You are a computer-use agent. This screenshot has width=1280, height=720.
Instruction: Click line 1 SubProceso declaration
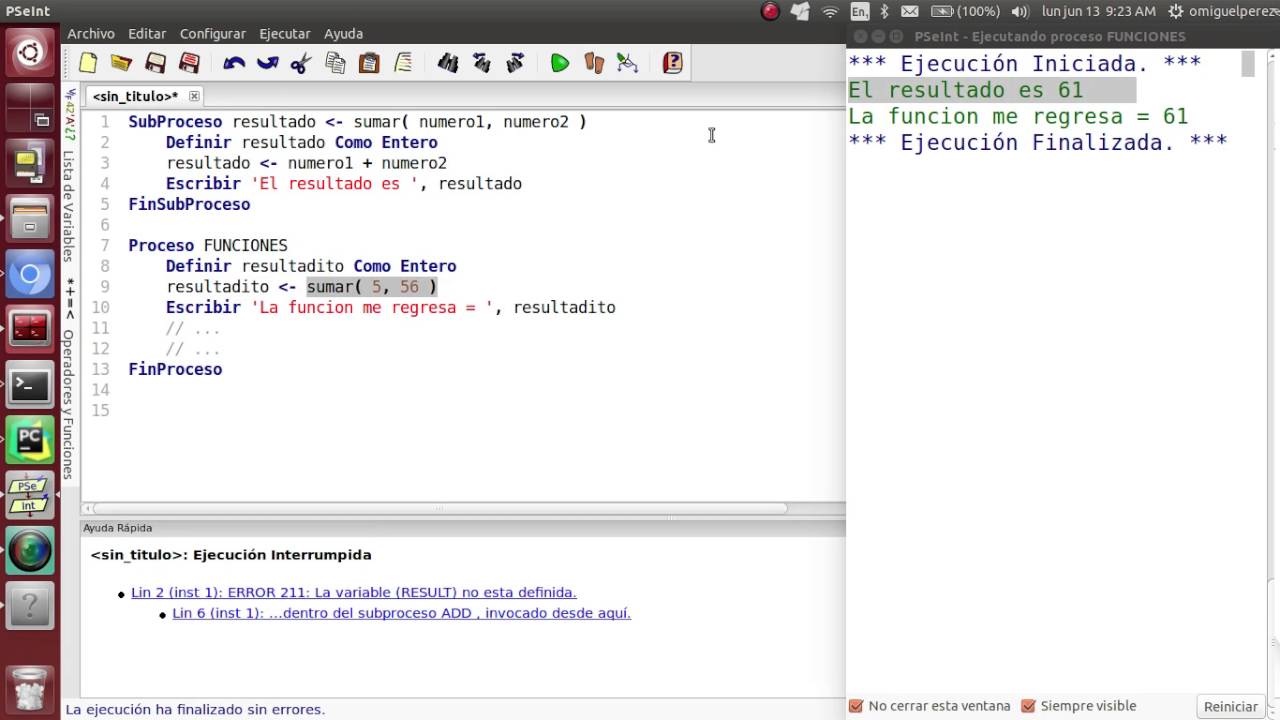(357, 121)
